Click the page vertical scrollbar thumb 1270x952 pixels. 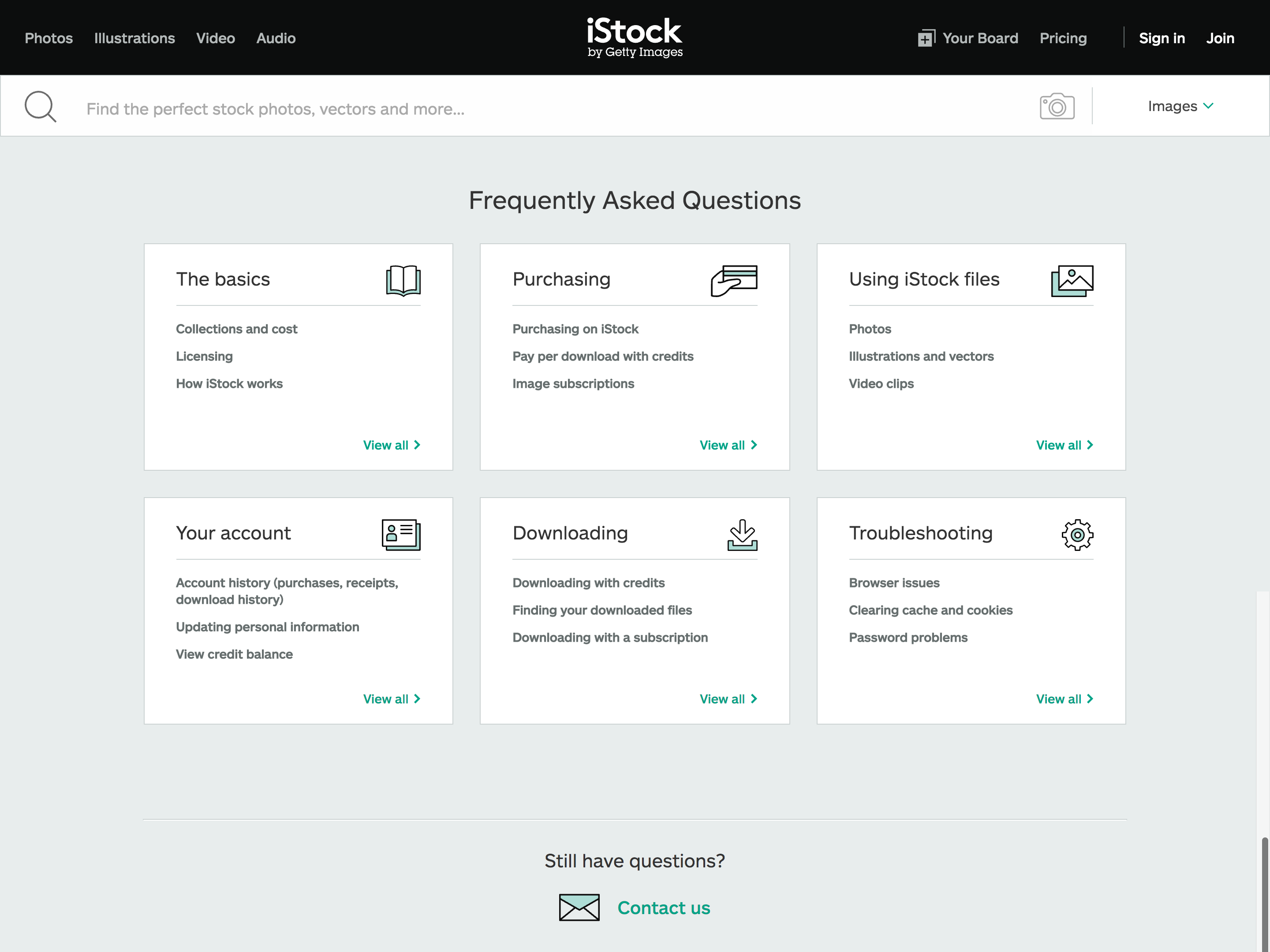pyautogui.click(x=1265, y=894)
